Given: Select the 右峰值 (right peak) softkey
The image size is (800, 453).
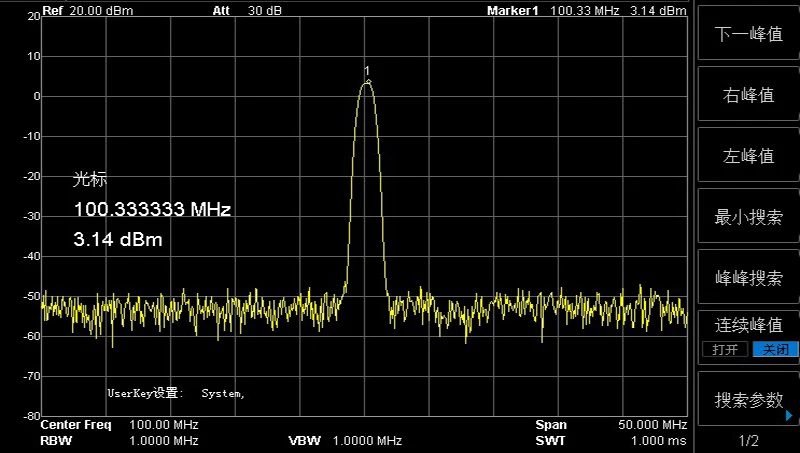Looking at the screenshot, I should (x=748, y=95).
